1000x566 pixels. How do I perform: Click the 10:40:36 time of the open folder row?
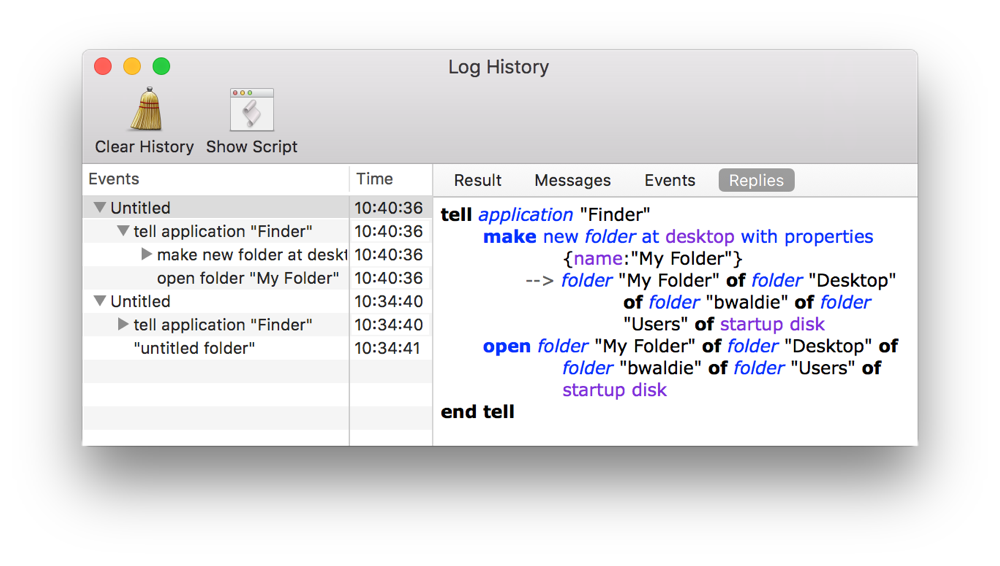tap(388, 278)
